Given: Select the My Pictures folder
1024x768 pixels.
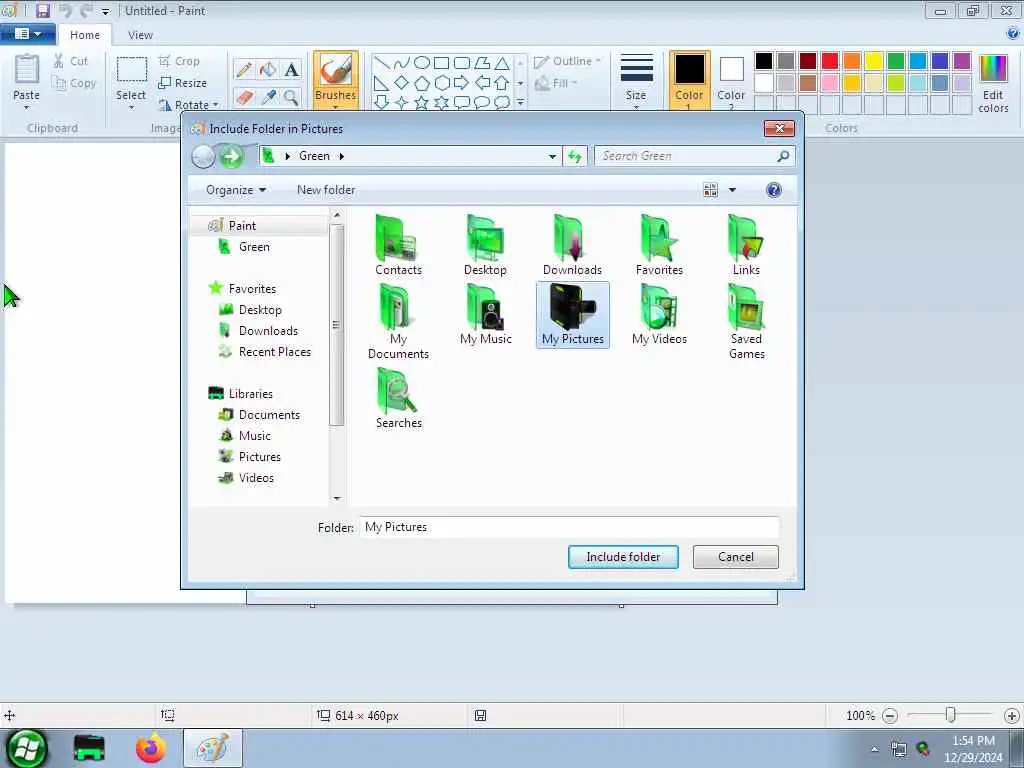Looking at the screenshot, I should 573,315.
